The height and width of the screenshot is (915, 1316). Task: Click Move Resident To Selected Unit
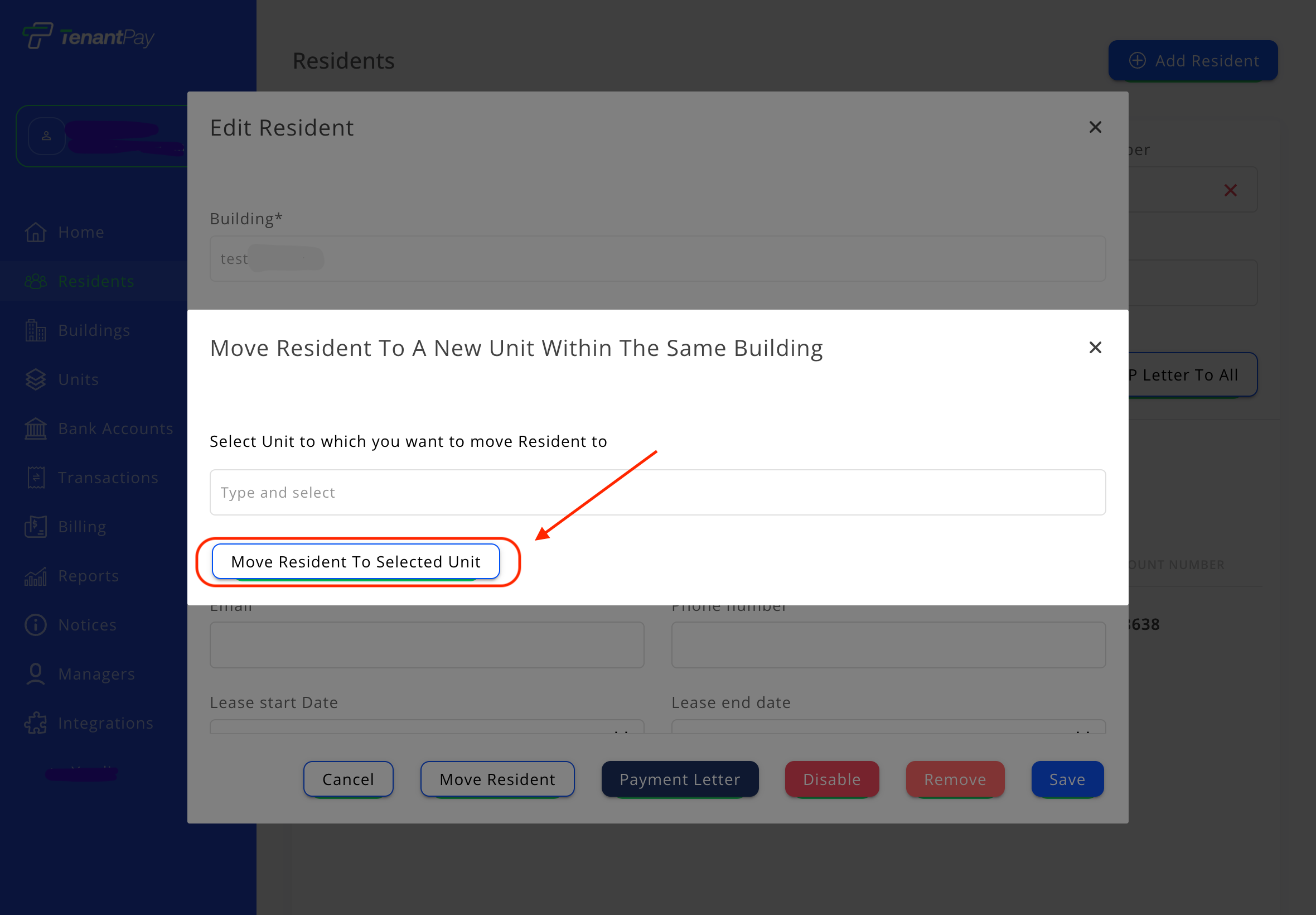click(x=356, y=562)
